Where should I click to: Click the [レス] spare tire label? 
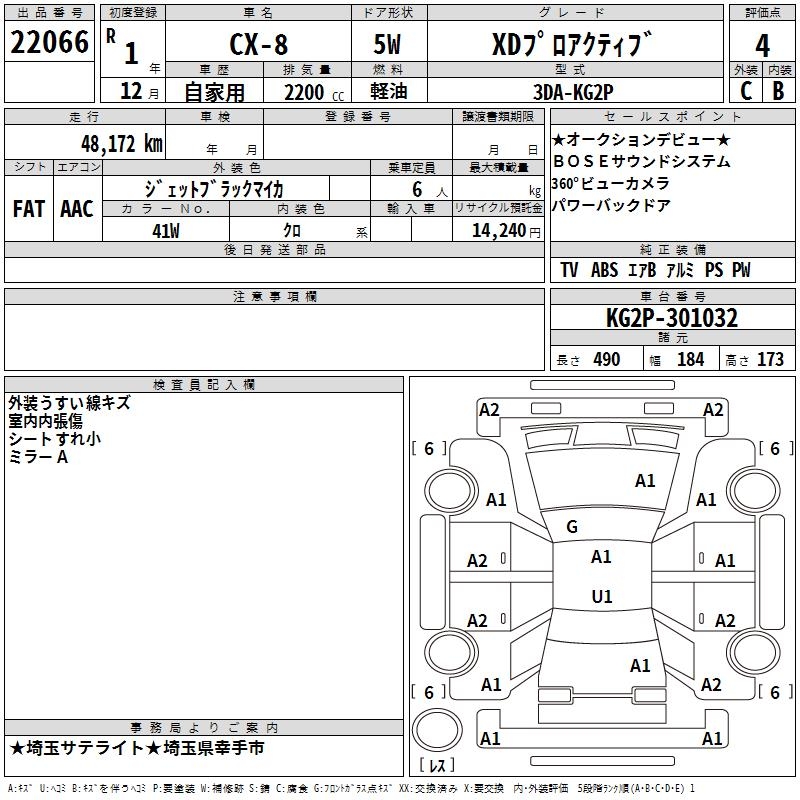(x=437, y=765)
